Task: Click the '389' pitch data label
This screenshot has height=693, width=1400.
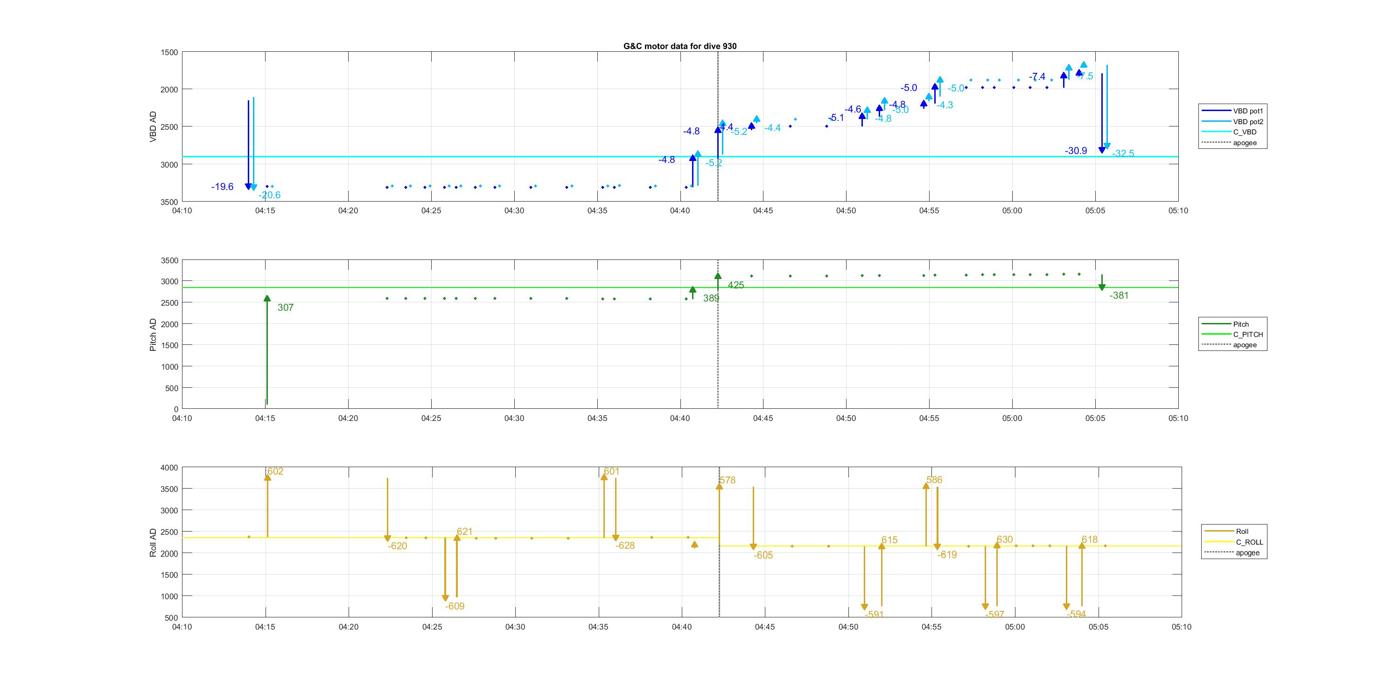Action: coord(711,298)
